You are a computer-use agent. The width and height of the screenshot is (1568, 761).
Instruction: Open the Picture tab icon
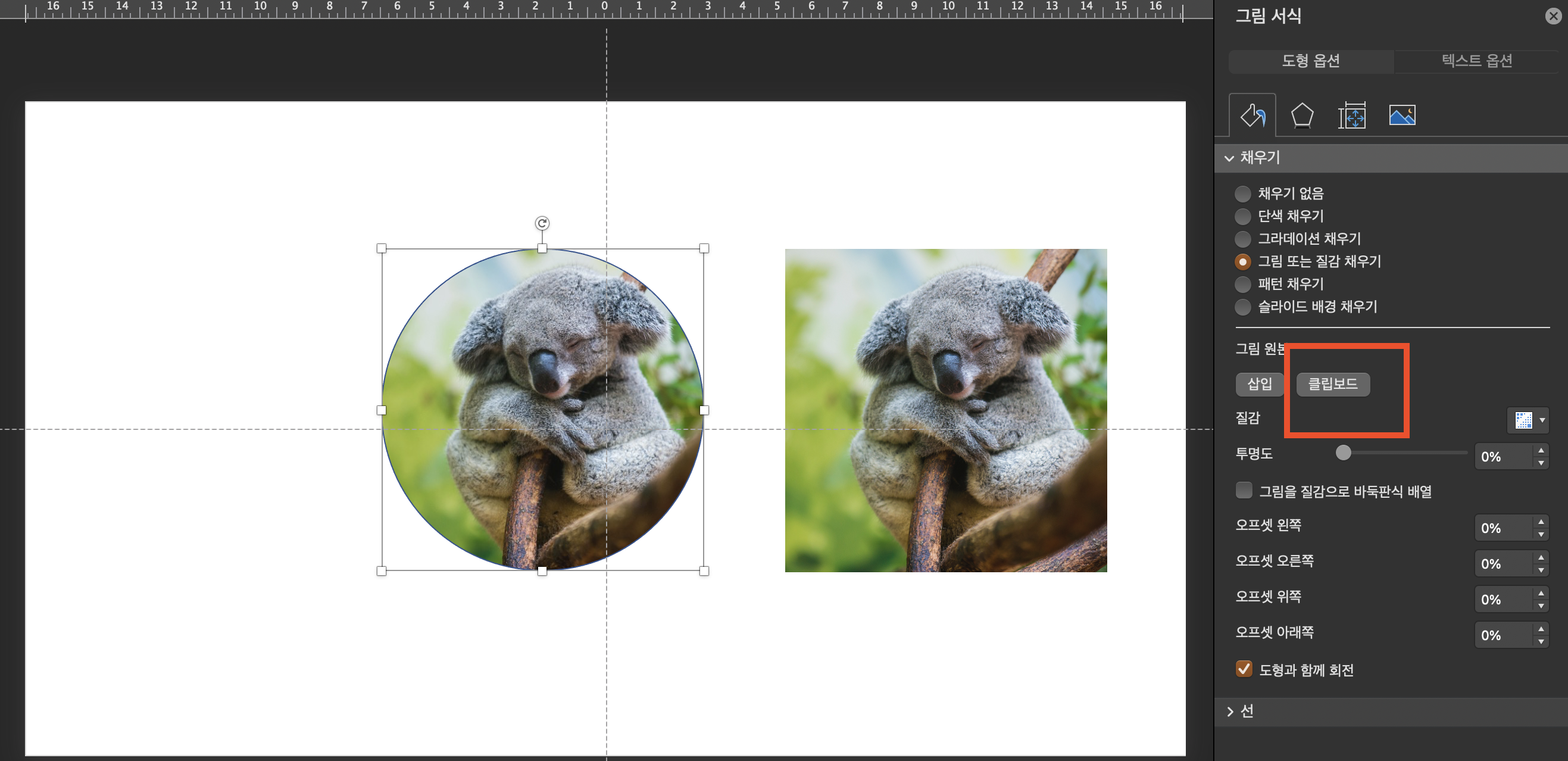coord(1402,115)
